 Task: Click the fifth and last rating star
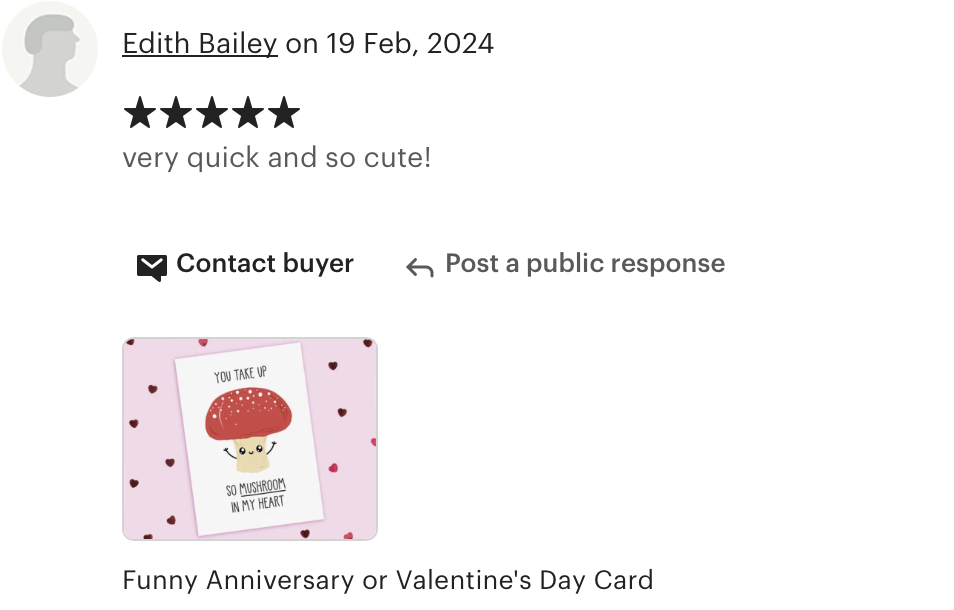click(x=284, y=113)
